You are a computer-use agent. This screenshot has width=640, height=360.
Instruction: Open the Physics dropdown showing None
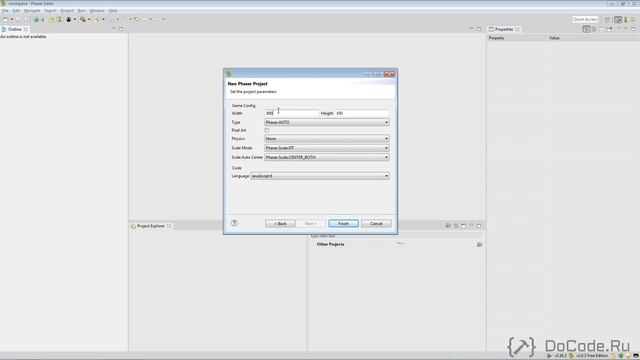point(327,139)
